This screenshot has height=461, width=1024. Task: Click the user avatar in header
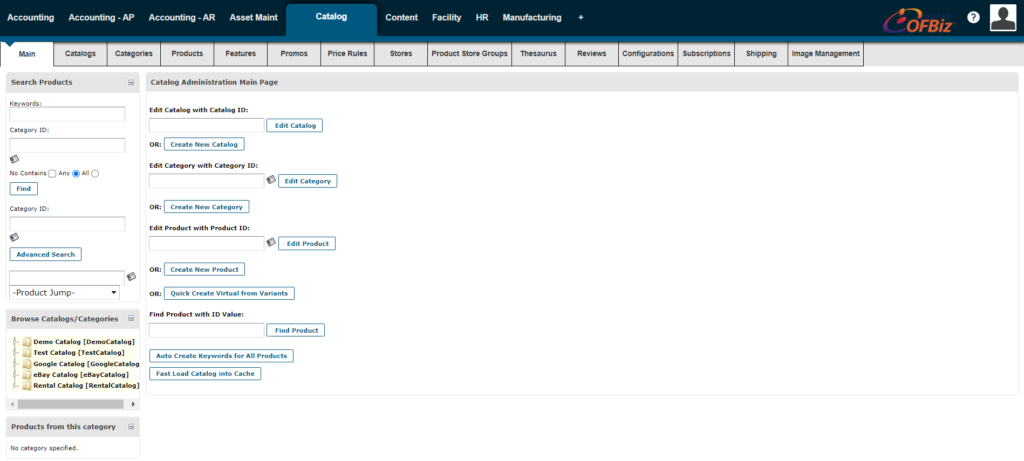1003,17
